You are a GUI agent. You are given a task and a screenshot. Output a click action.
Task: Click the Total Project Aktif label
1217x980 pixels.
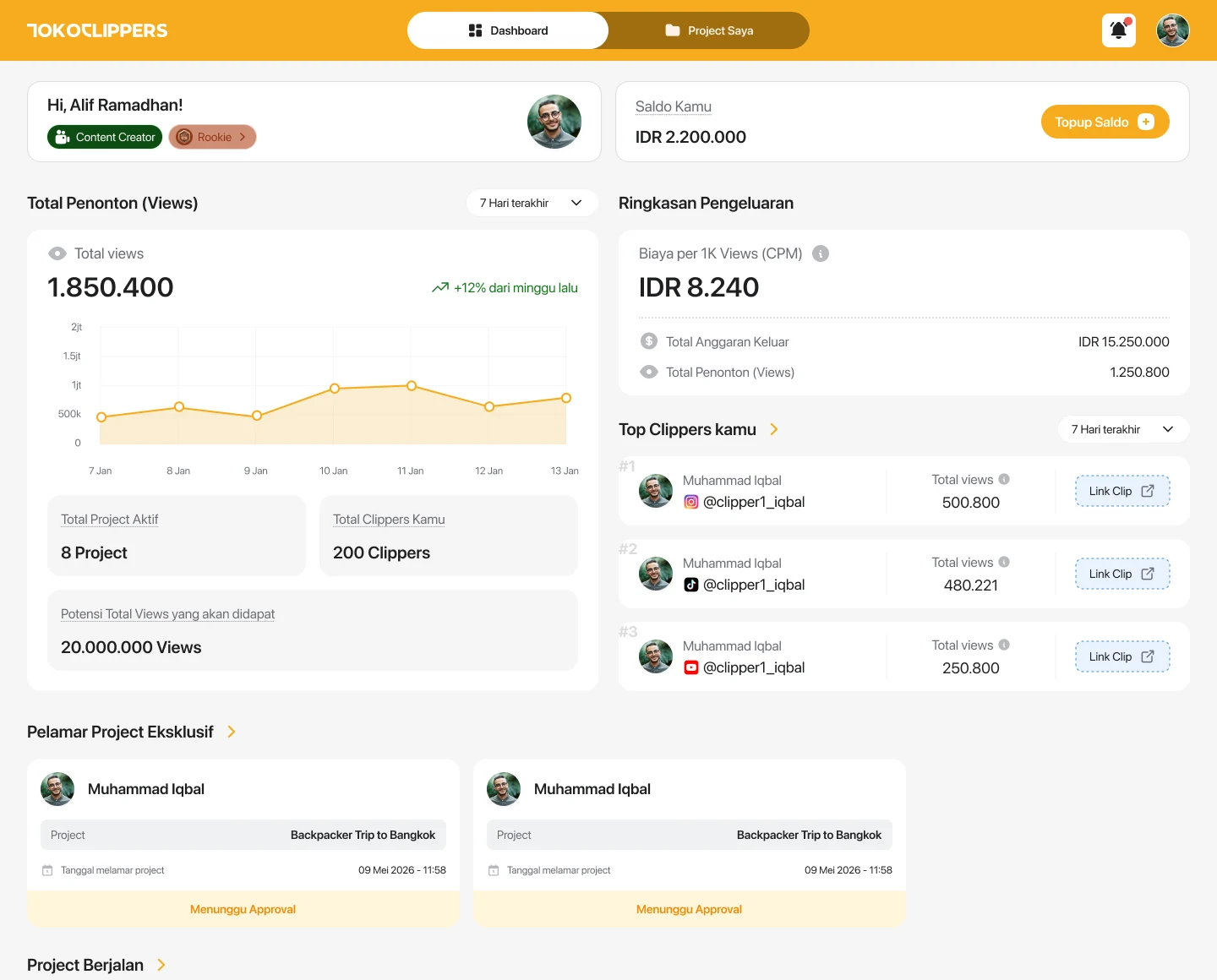point(110,520)
